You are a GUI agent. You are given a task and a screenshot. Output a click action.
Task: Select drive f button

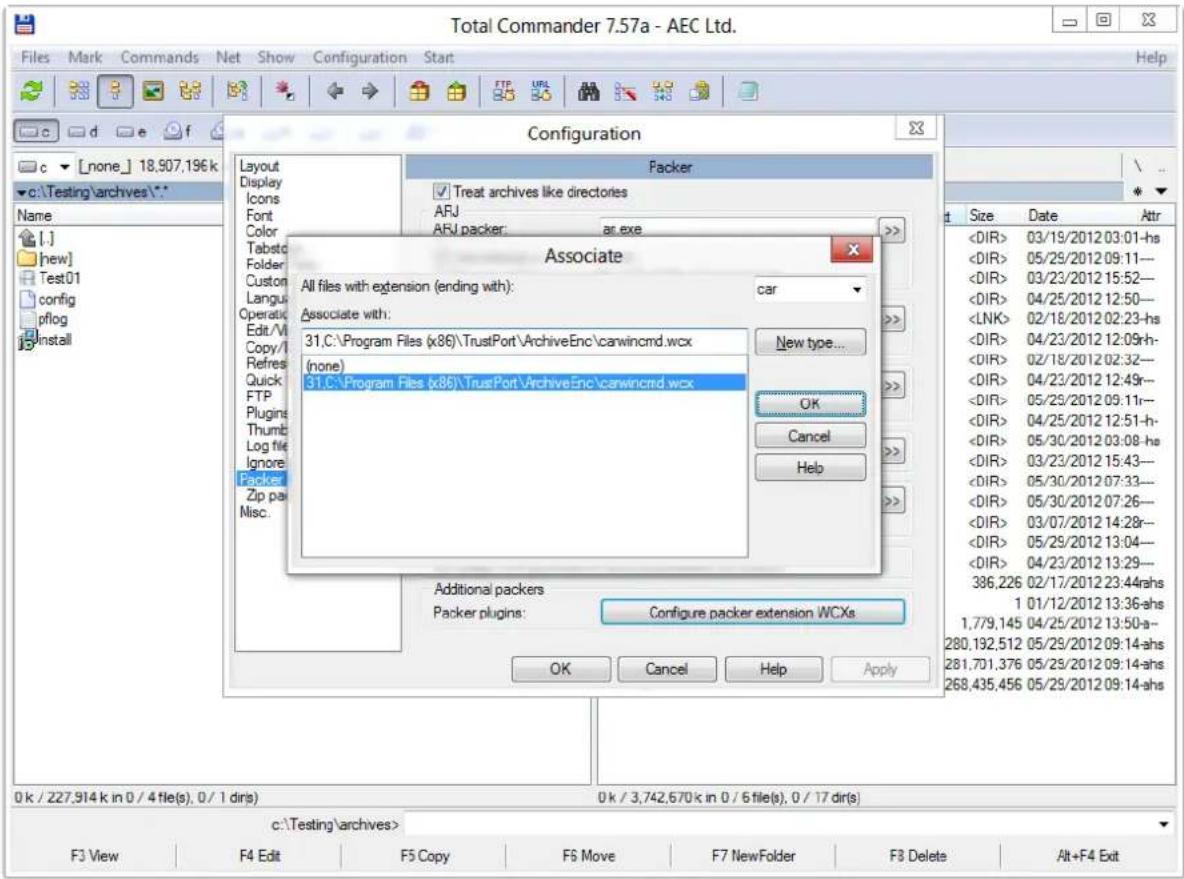tap(178, 131)
